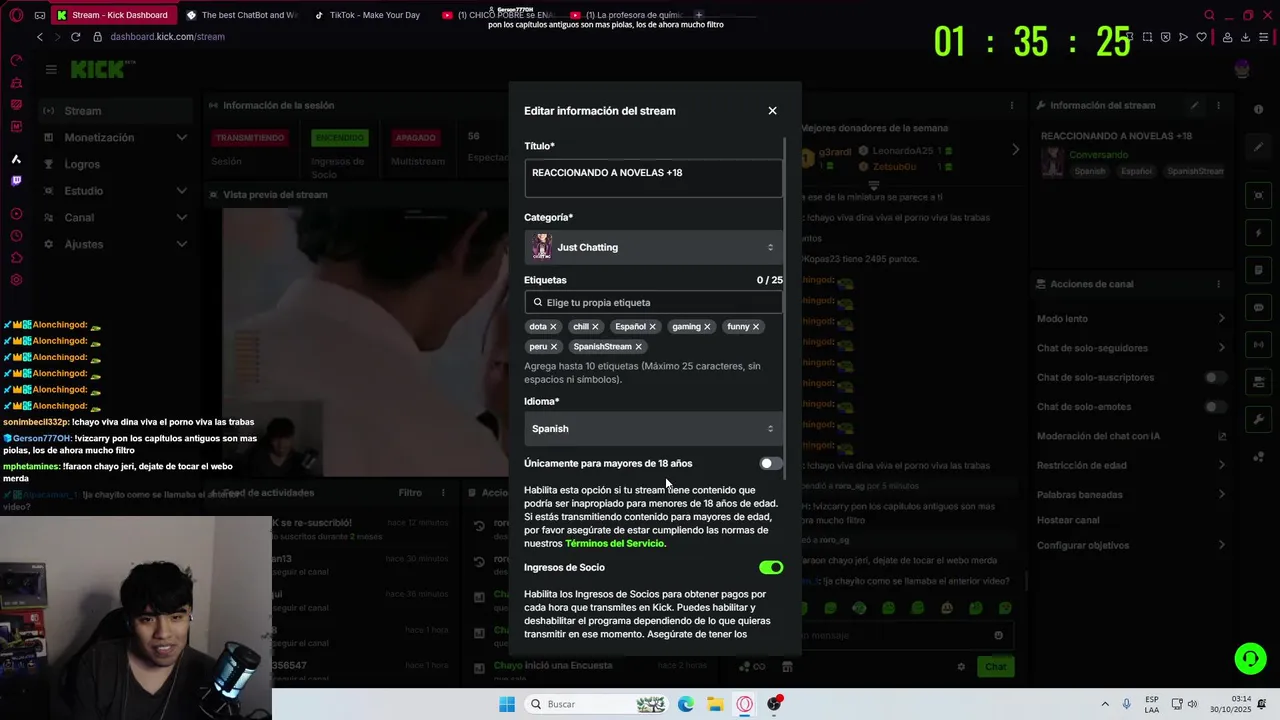Image resolution: width=1280 pixels, height=720 pixels.
Task: Click the chat bubble icon in right rail
Action: (1258, 307)
